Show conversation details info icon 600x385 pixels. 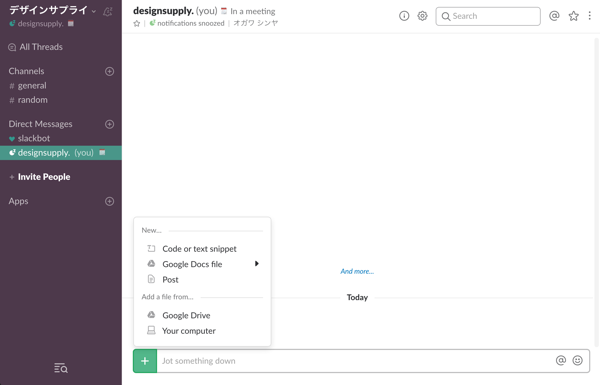click(x=404, y=16)
